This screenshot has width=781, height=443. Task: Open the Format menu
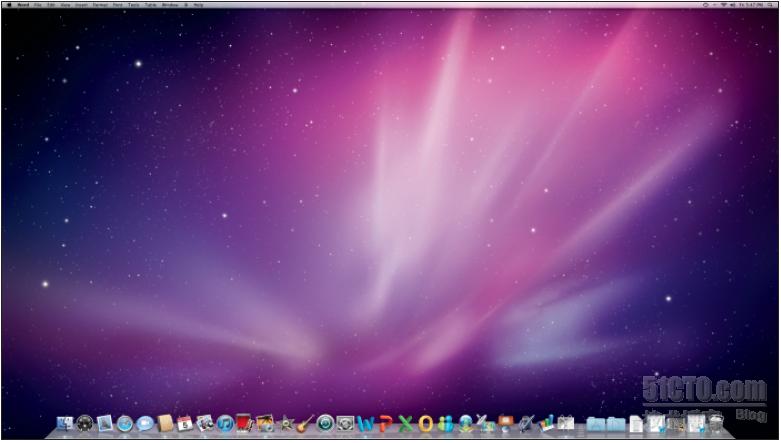[100, 5]
